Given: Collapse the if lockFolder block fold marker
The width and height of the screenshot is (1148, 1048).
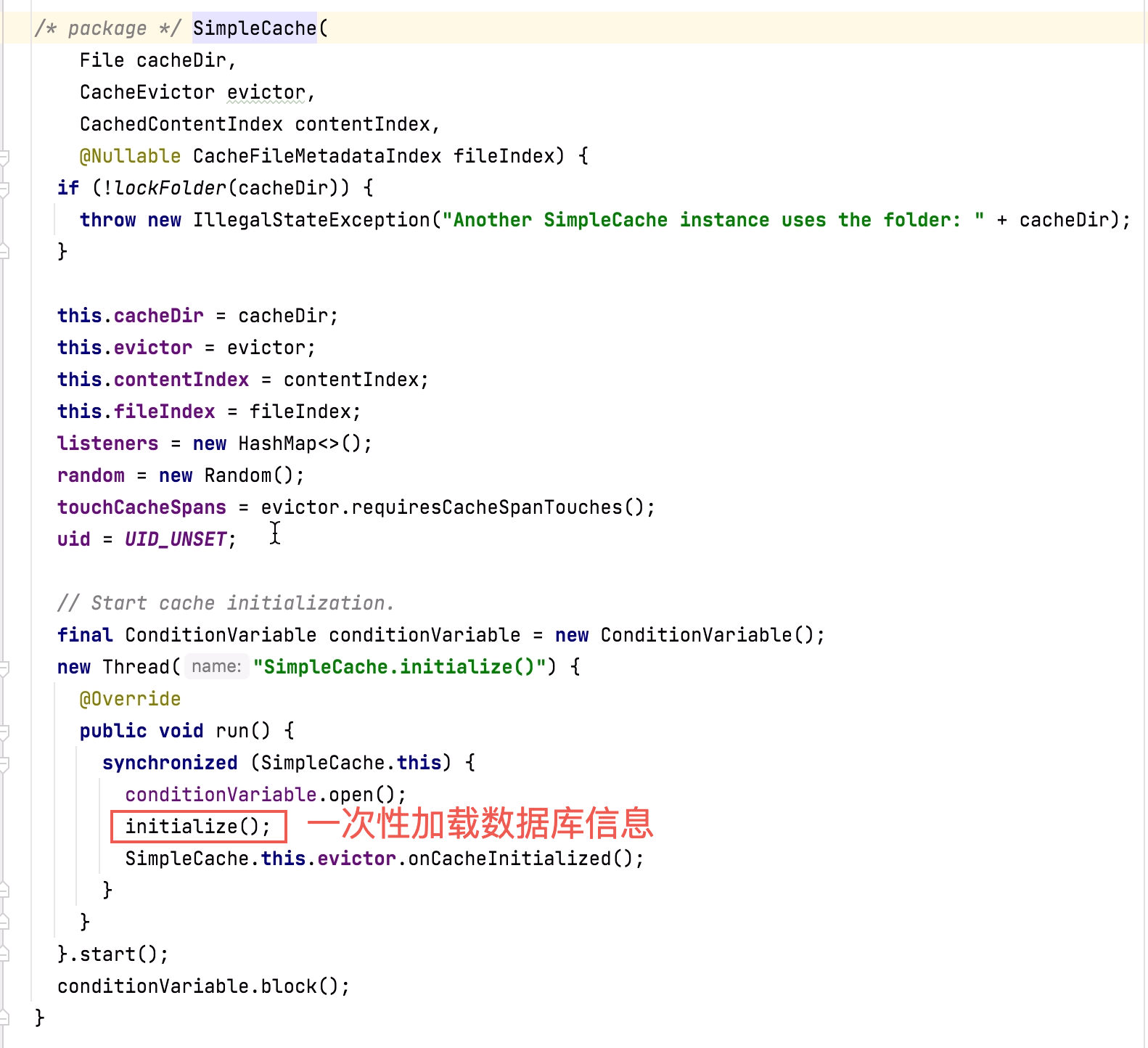Looking at the screenshot, I should point(4,189).
